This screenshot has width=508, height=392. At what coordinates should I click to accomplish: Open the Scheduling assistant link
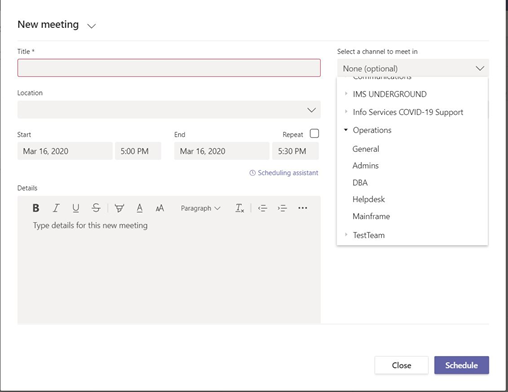coord(288,173)
